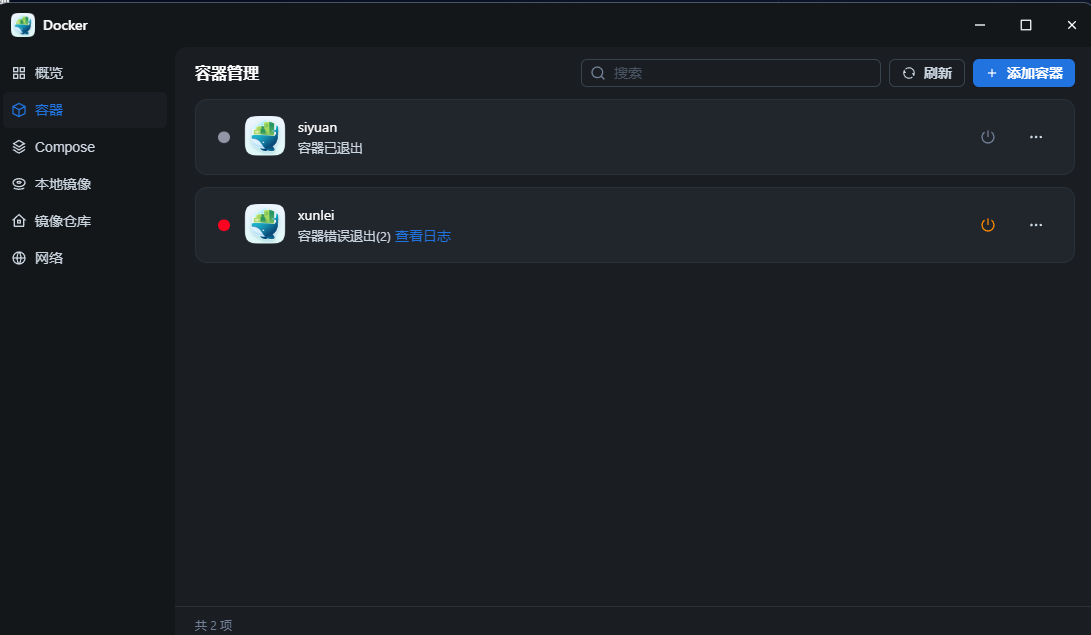Select 容器 in the sidebar
The width and height of the screenshot is (1091, 635).
pyautogui.click(x=84, y=110)
